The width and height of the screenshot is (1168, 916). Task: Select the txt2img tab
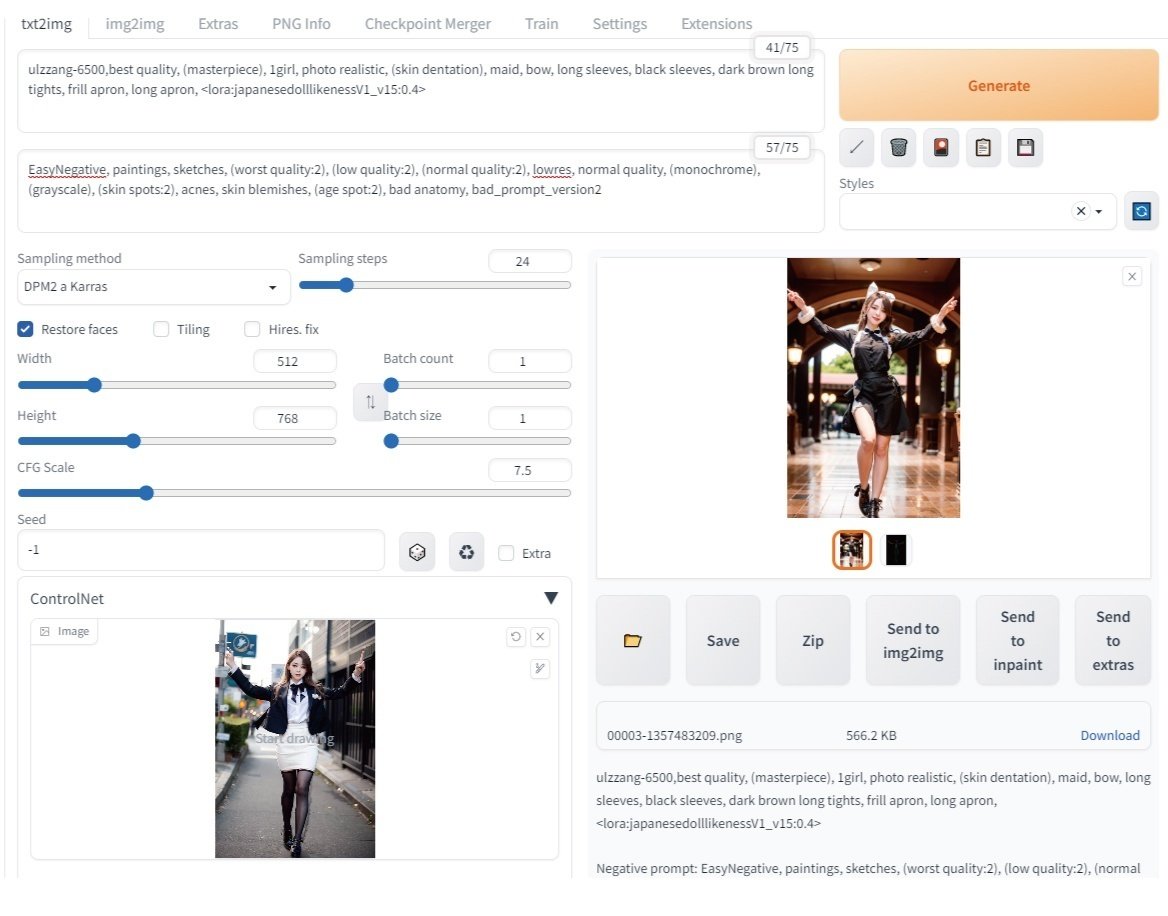coord(46,24)
